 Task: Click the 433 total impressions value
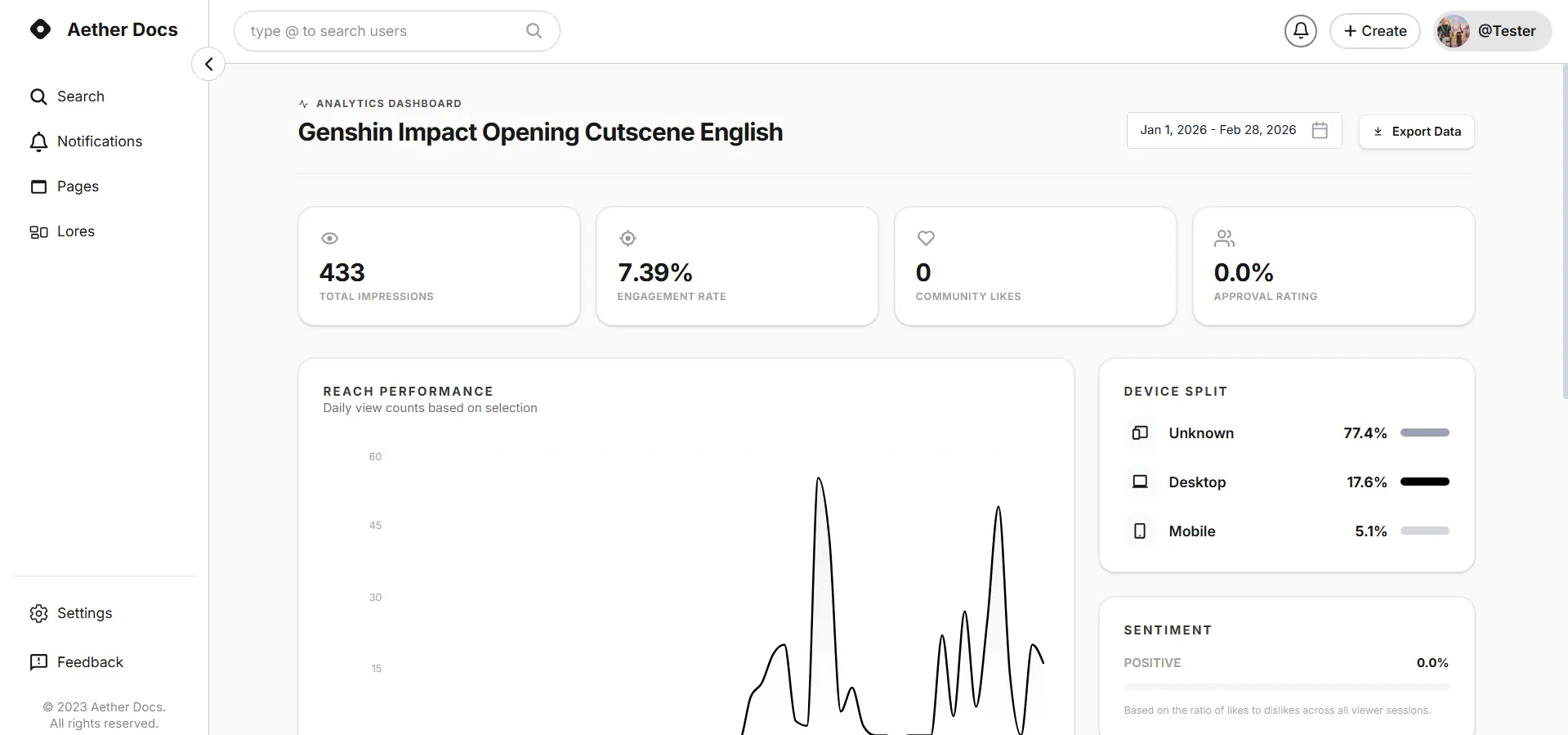(x=342, y=272)
